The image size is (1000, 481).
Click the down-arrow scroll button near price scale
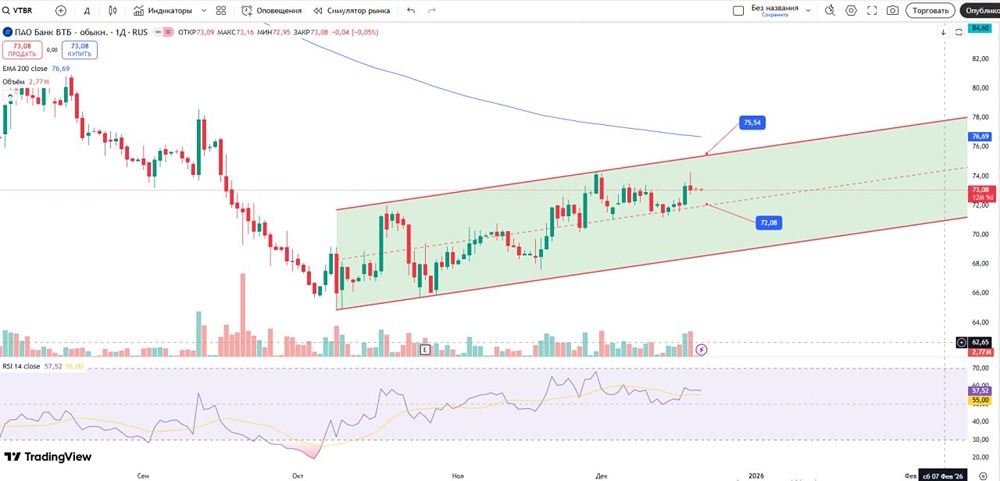[x=943, y=32]
